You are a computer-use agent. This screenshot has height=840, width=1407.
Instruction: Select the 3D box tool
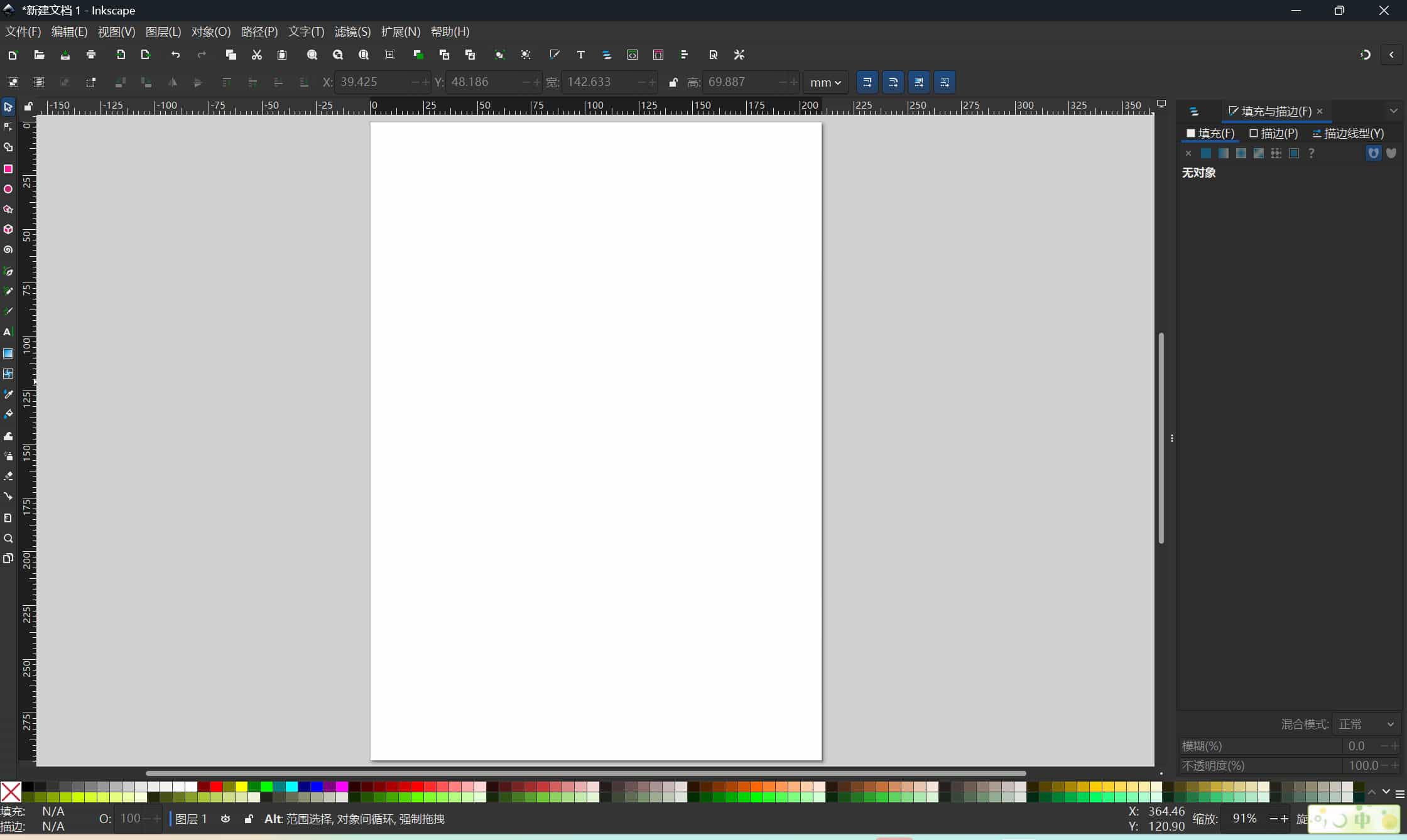click(8, 229)
